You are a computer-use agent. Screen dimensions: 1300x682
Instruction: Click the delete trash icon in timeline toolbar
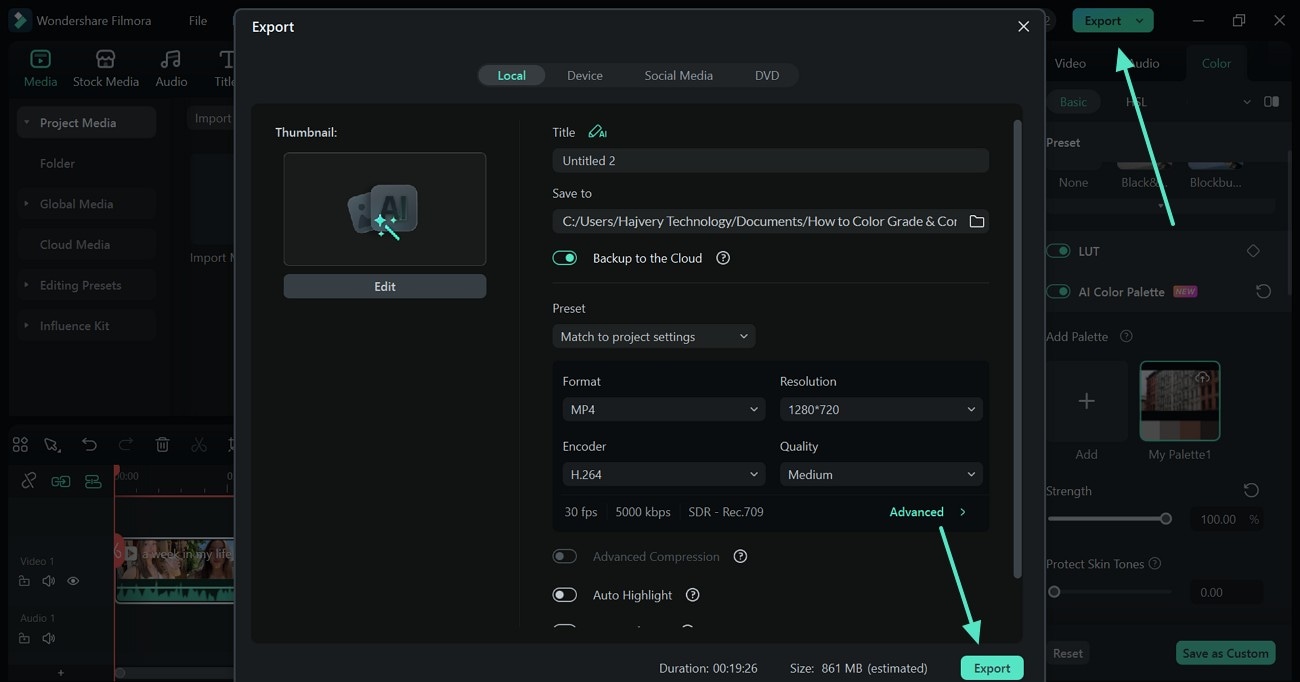click(x=162, y=445)
